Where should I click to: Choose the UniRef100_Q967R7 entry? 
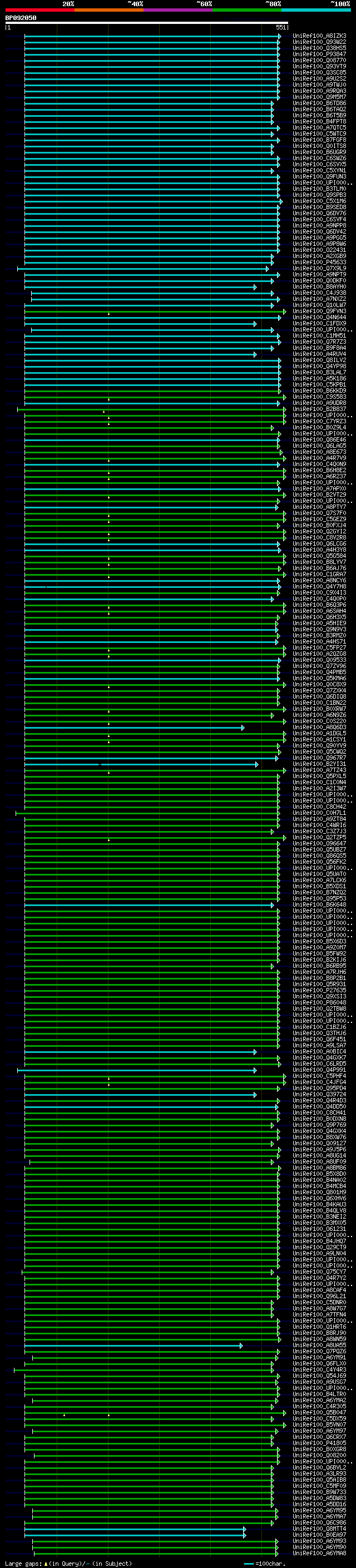[x=319, y=758]
